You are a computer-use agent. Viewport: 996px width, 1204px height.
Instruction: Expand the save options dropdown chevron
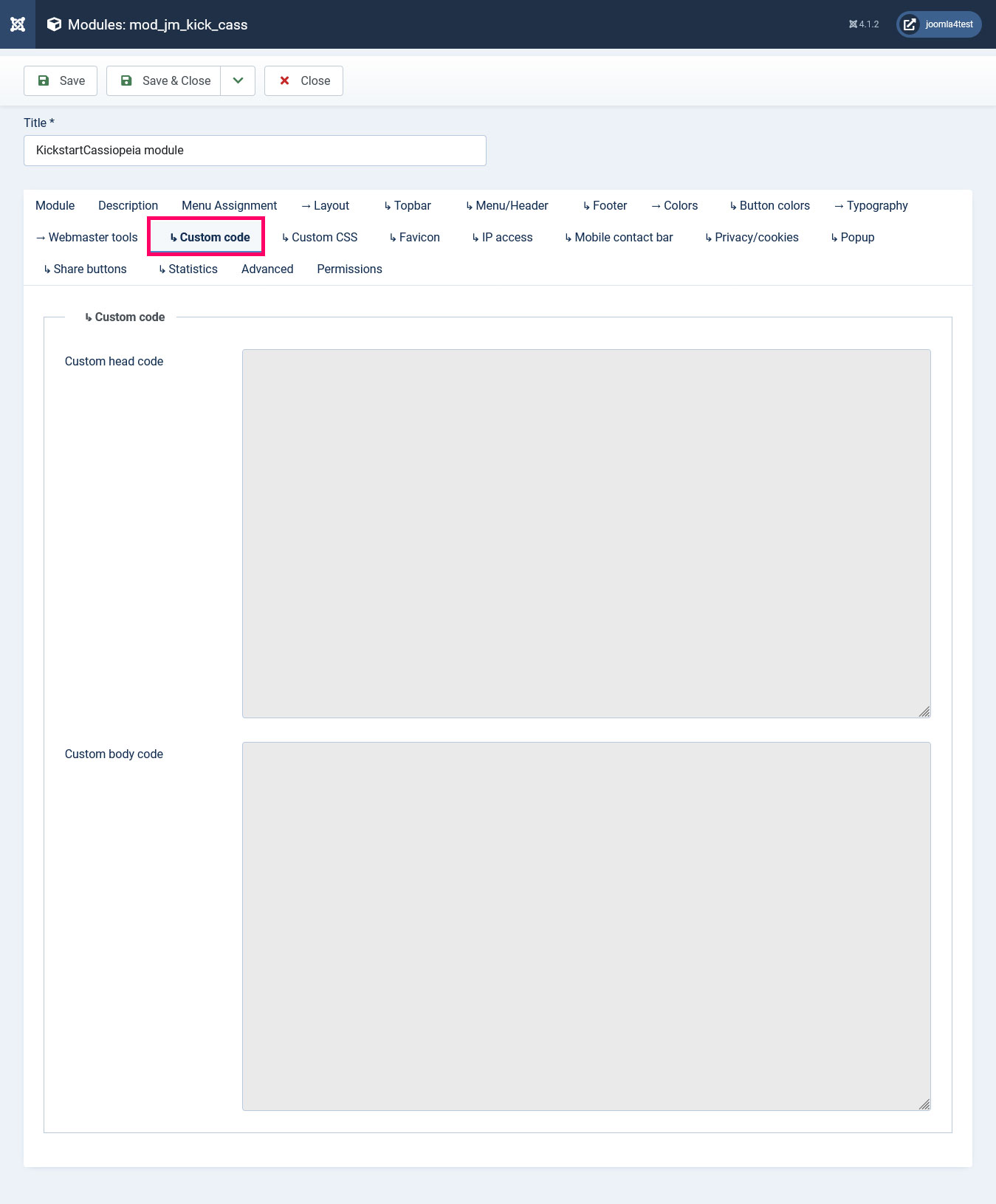click(238, 80)
